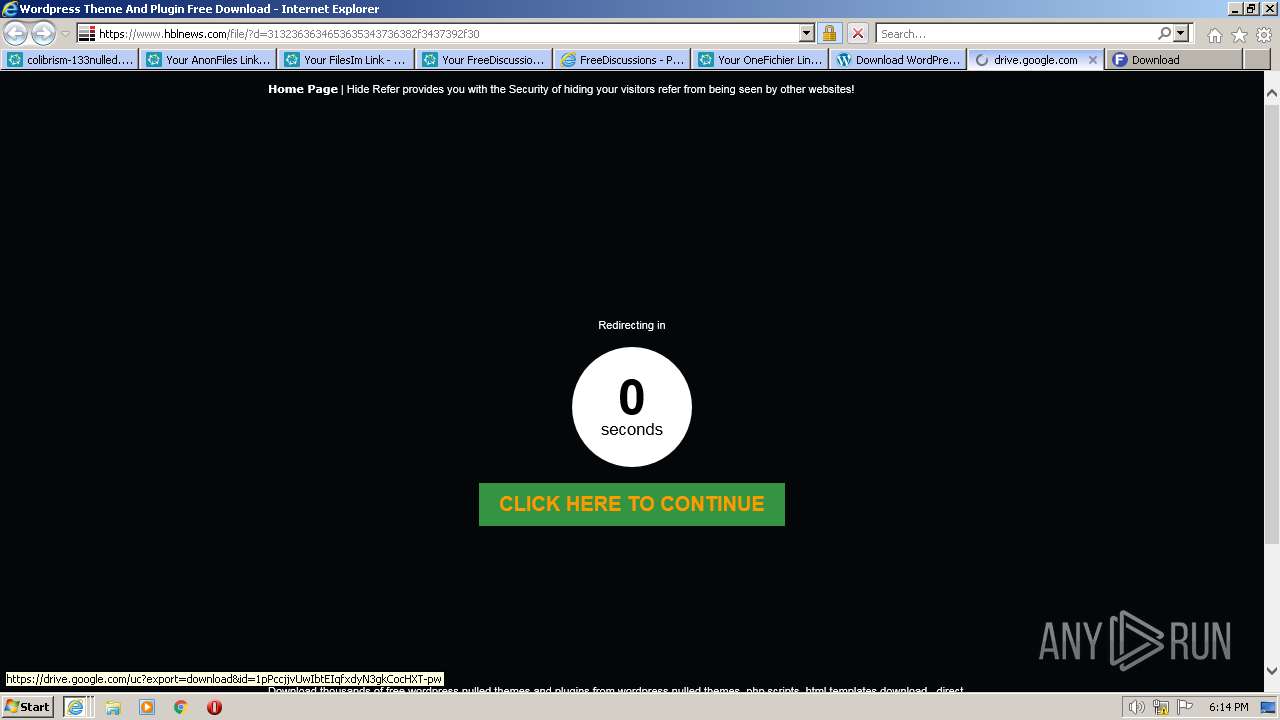Open the recent pages dropdown arrow
The height and width of the screenshot is (720, 1280).
tap(65, 34)
